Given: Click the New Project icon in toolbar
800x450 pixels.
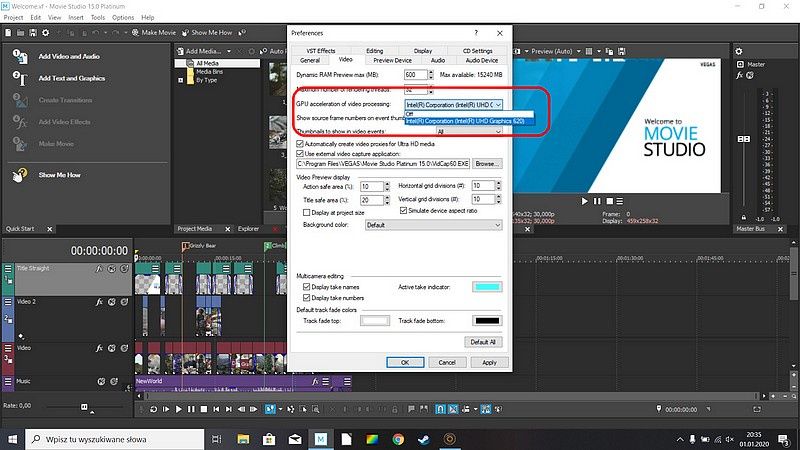Looking at the screenshot, I should [x=8, y=33].
